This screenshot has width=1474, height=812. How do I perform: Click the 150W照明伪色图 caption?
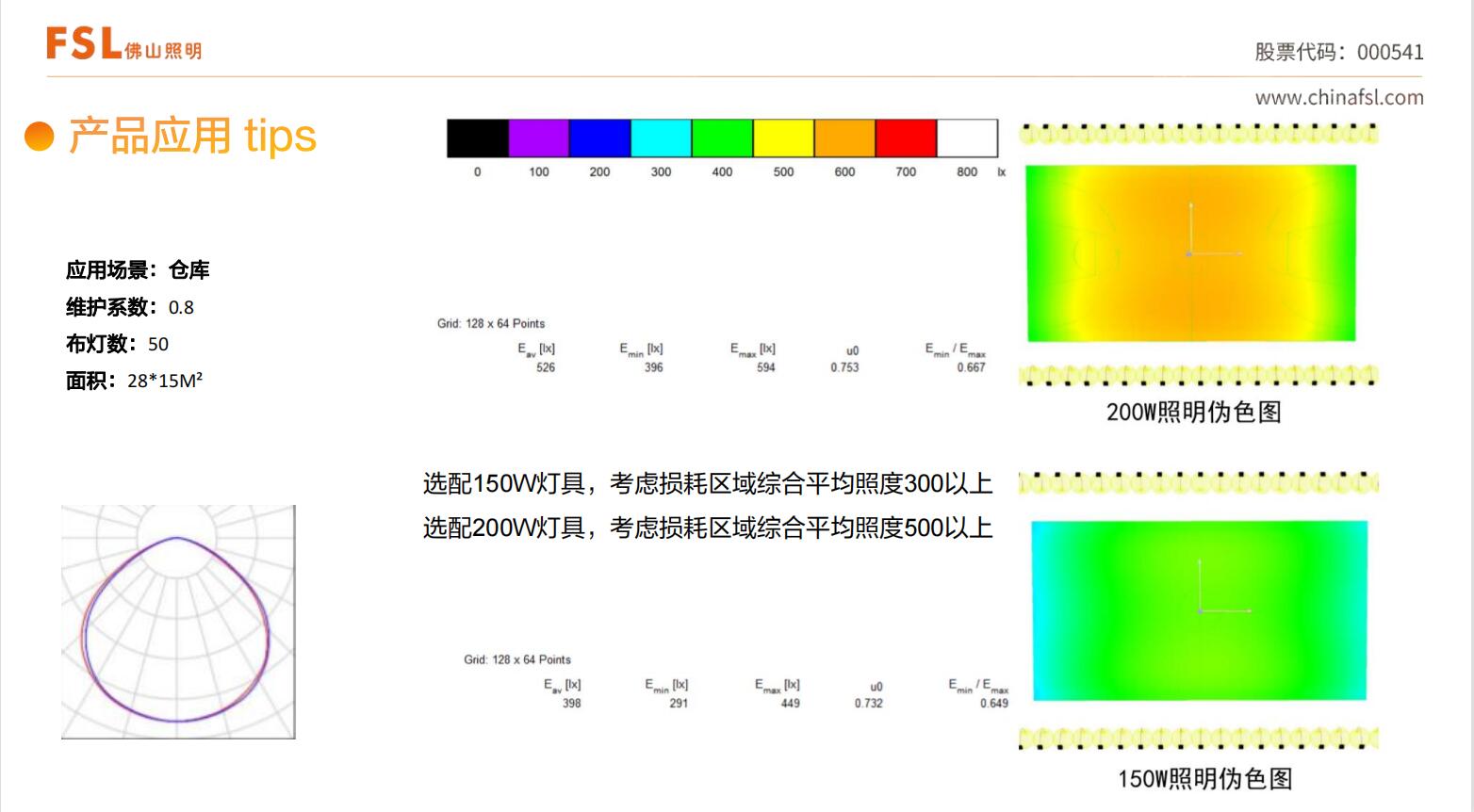click(x=1204, y=779)
